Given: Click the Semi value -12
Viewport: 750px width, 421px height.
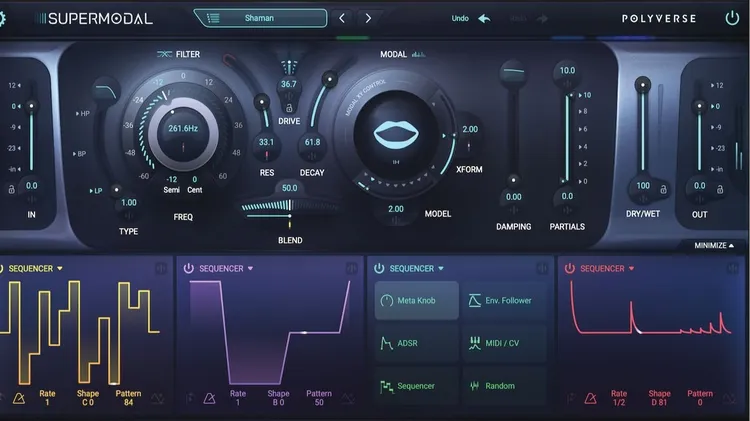Looking at the screenshot, I should click(x=171, y=179).
